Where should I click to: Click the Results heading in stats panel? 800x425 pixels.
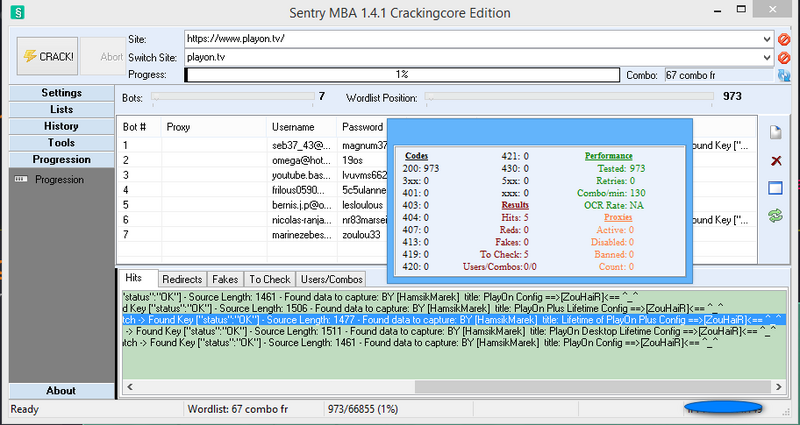click(x=515, y=205)
